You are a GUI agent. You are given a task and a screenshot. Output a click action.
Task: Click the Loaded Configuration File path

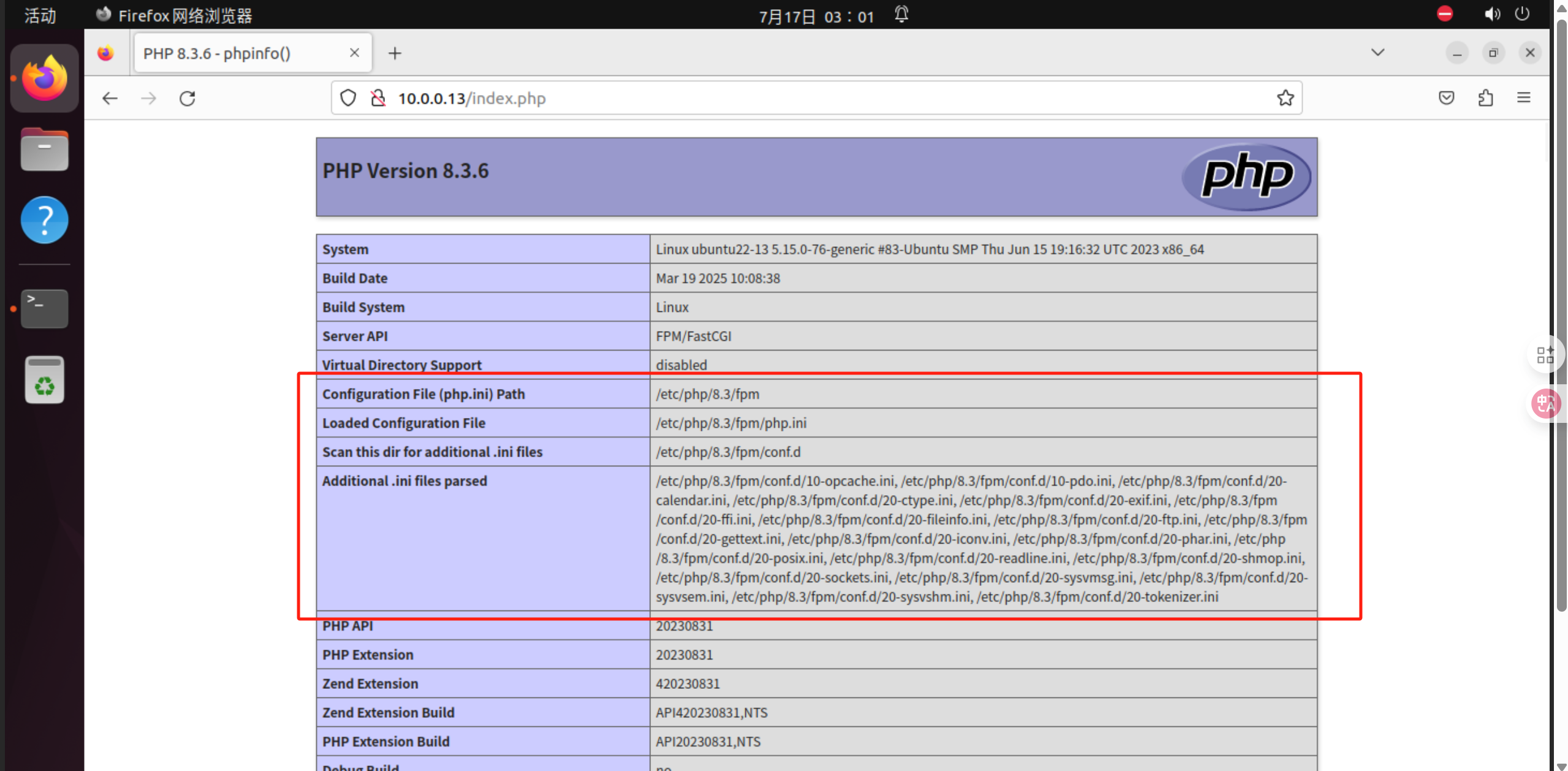click(x=731, y=423)
